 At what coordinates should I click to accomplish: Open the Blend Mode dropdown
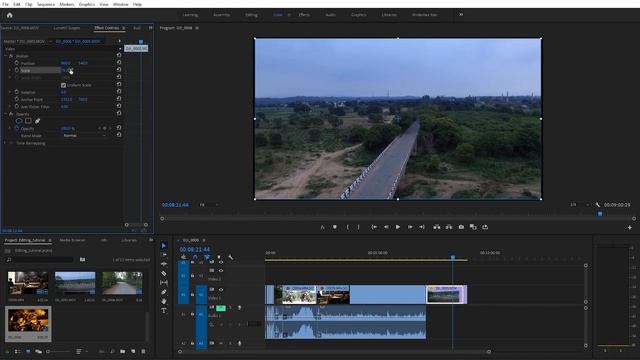84,136
